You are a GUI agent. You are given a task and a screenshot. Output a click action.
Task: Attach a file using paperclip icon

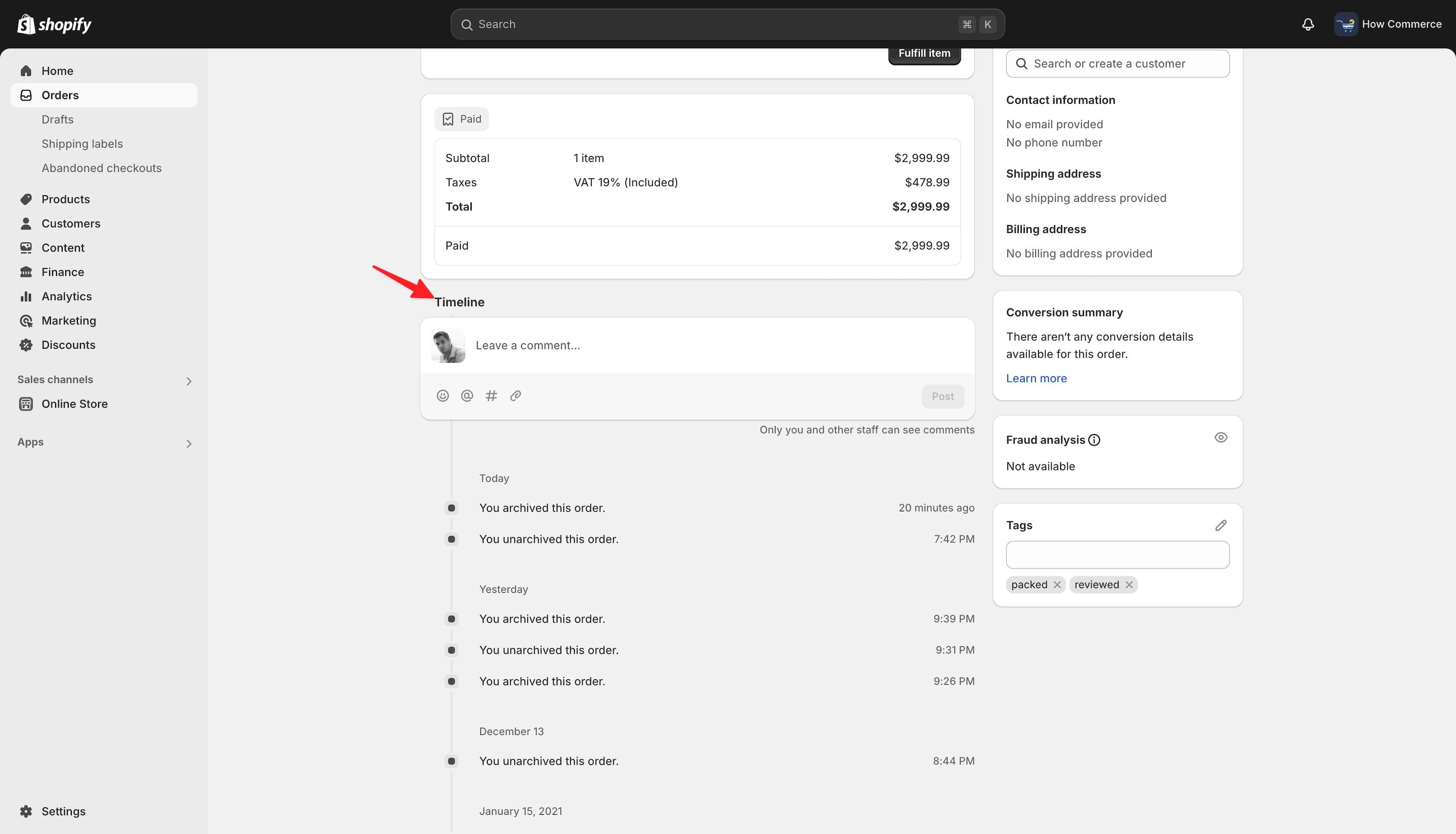click(x=515, y=396)
